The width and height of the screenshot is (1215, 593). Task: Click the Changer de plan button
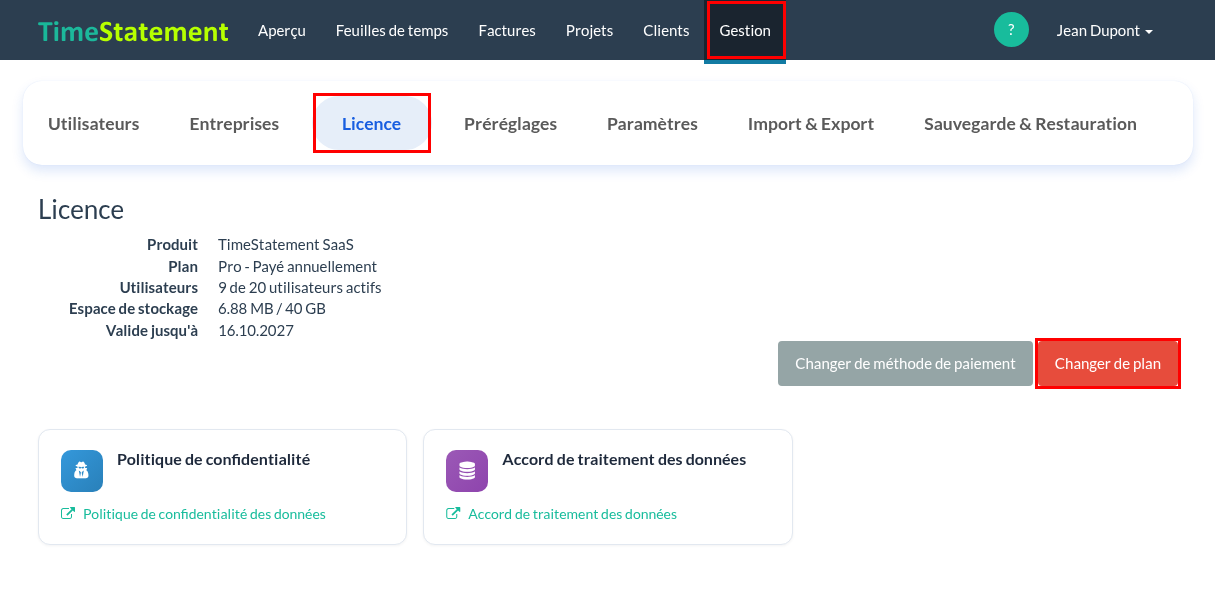(x=1108, y=364)
